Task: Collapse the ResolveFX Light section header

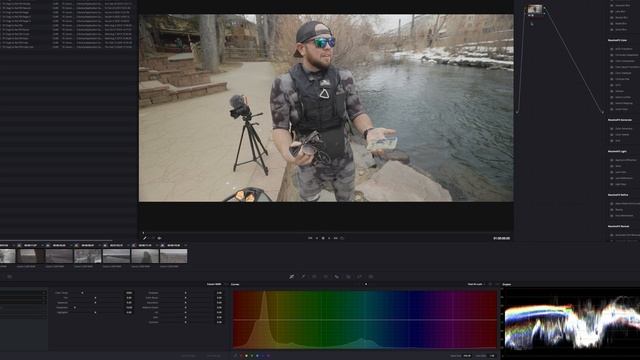Action: 617,151
